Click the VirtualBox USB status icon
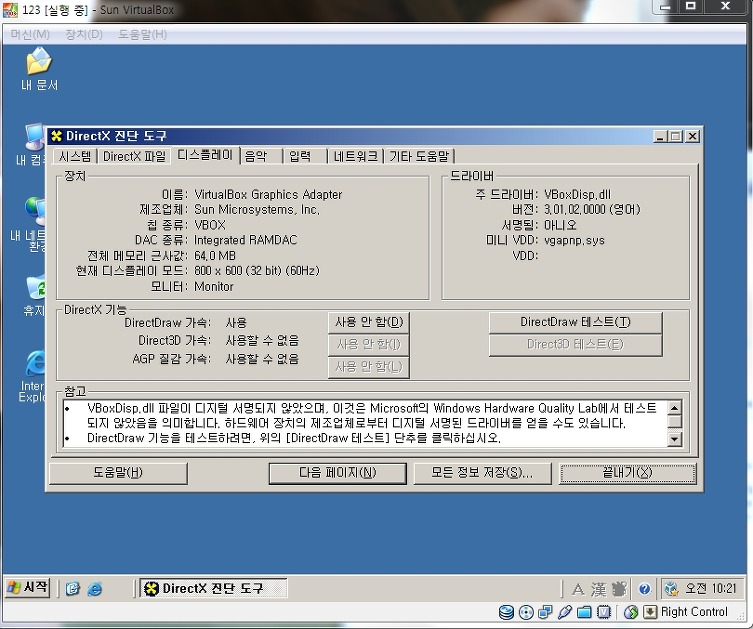753x629 pixels. point(565,612)
